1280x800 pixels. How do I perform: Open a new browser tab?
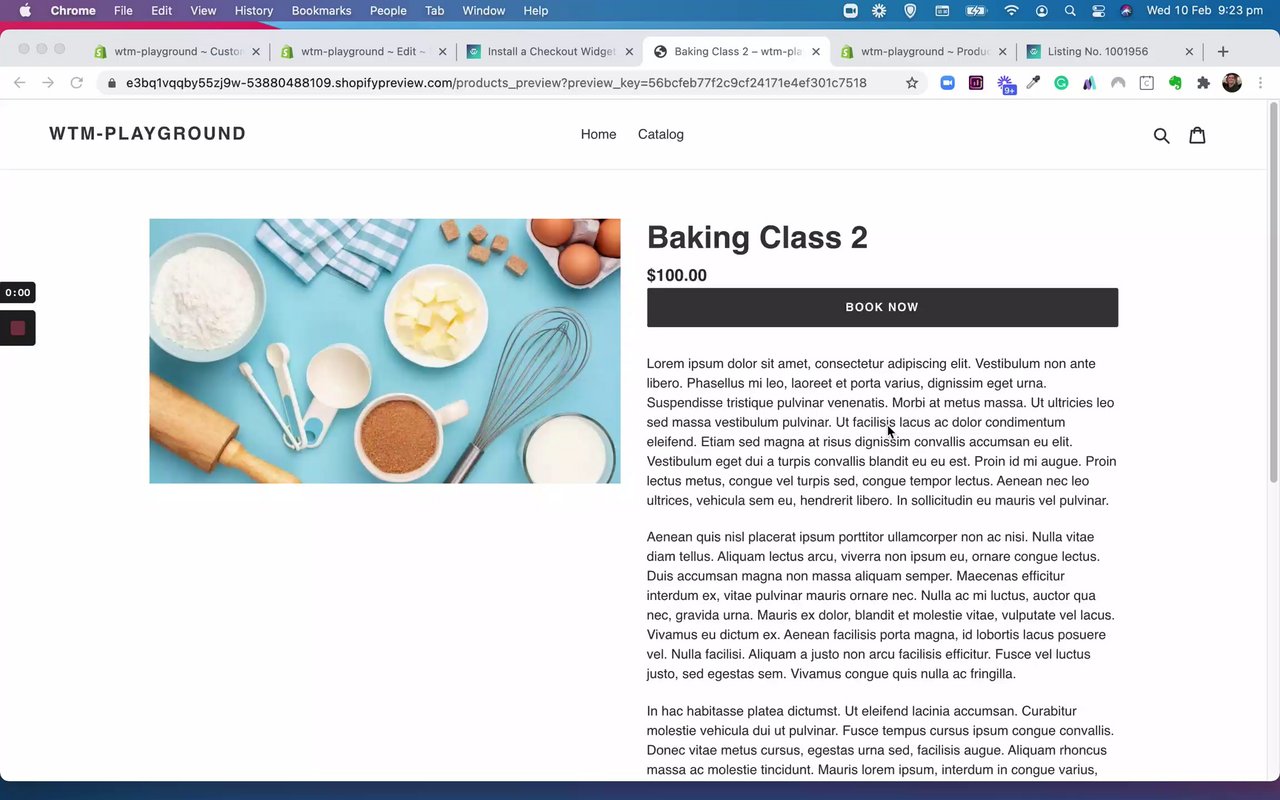pyautogui.click(x=1223, y=52)
